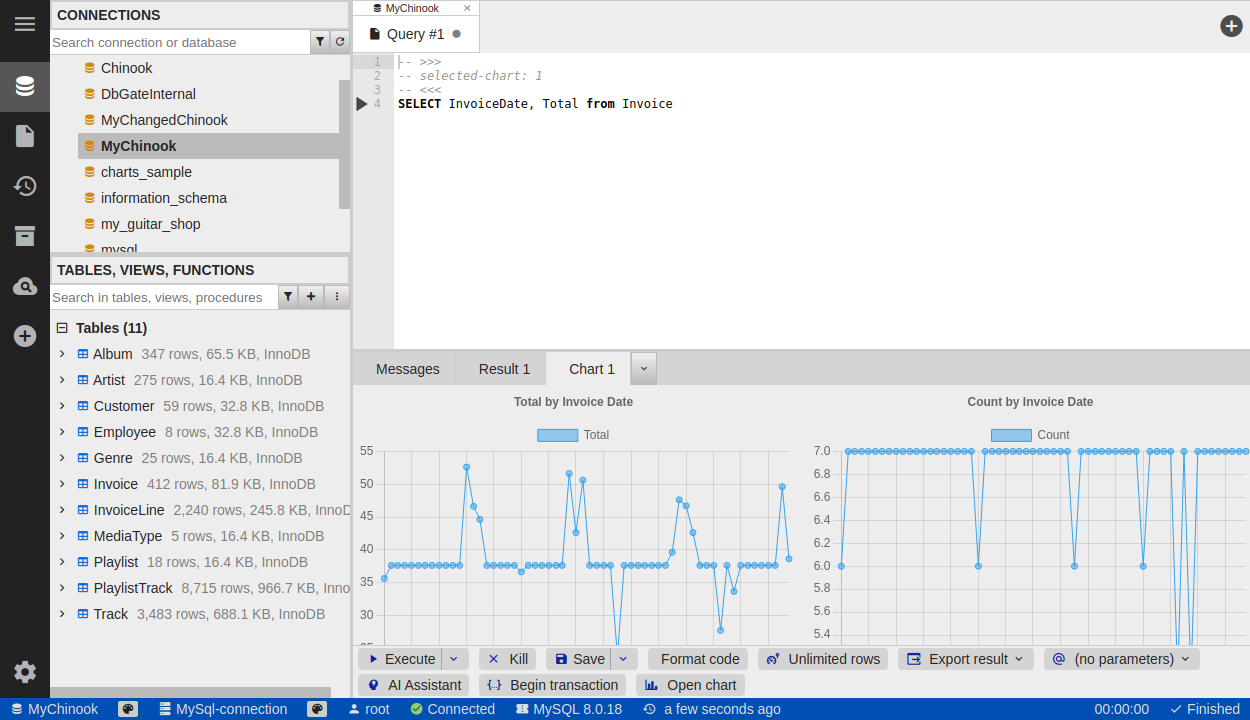Viewport: 1250px width, 720px height.
Task: Open the saved files sidebar icon
Action: coord(25,136)
